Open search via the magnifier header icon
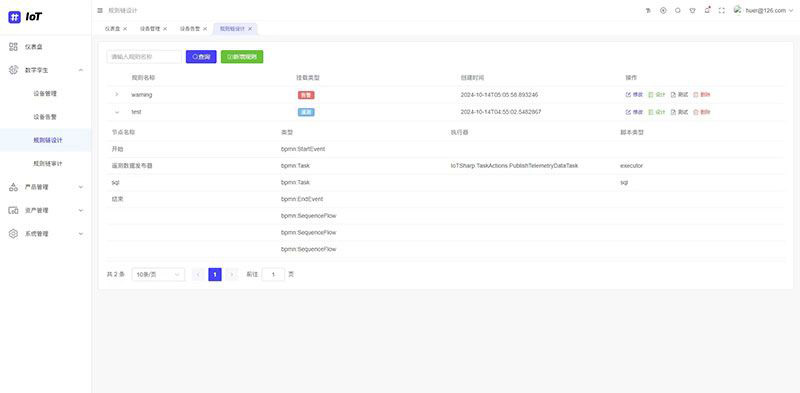The width and height of the screenshot is (800, 393). coord(678,10)
